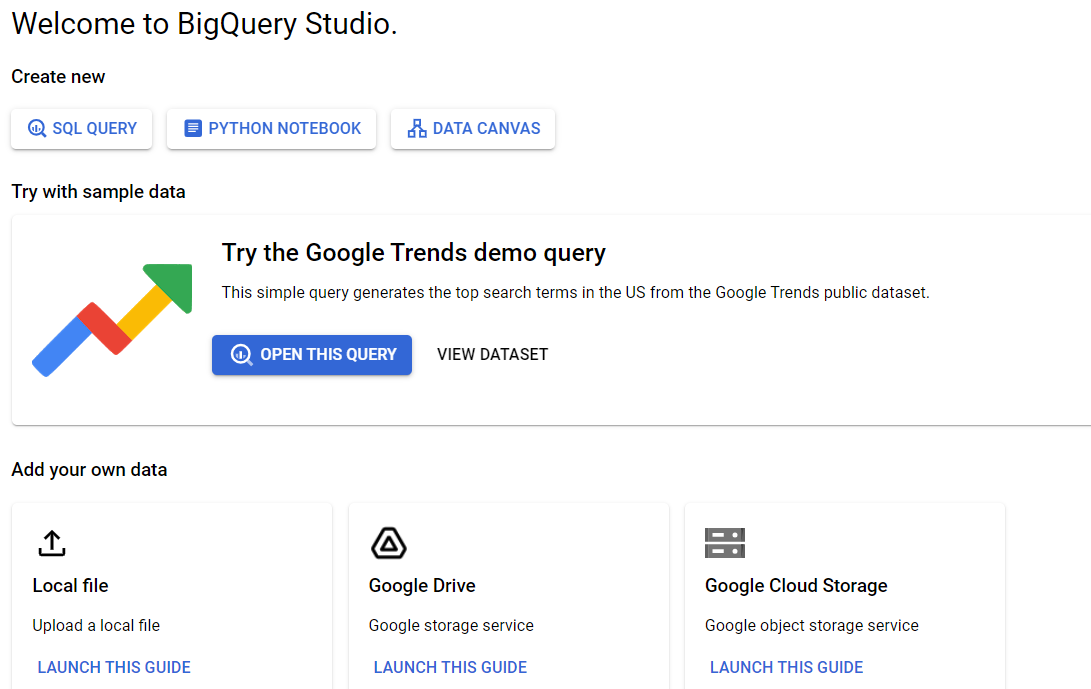Launch the Google Cloud Storage guide
This screenshot has height=689, width=1091.
coord(786,667)
